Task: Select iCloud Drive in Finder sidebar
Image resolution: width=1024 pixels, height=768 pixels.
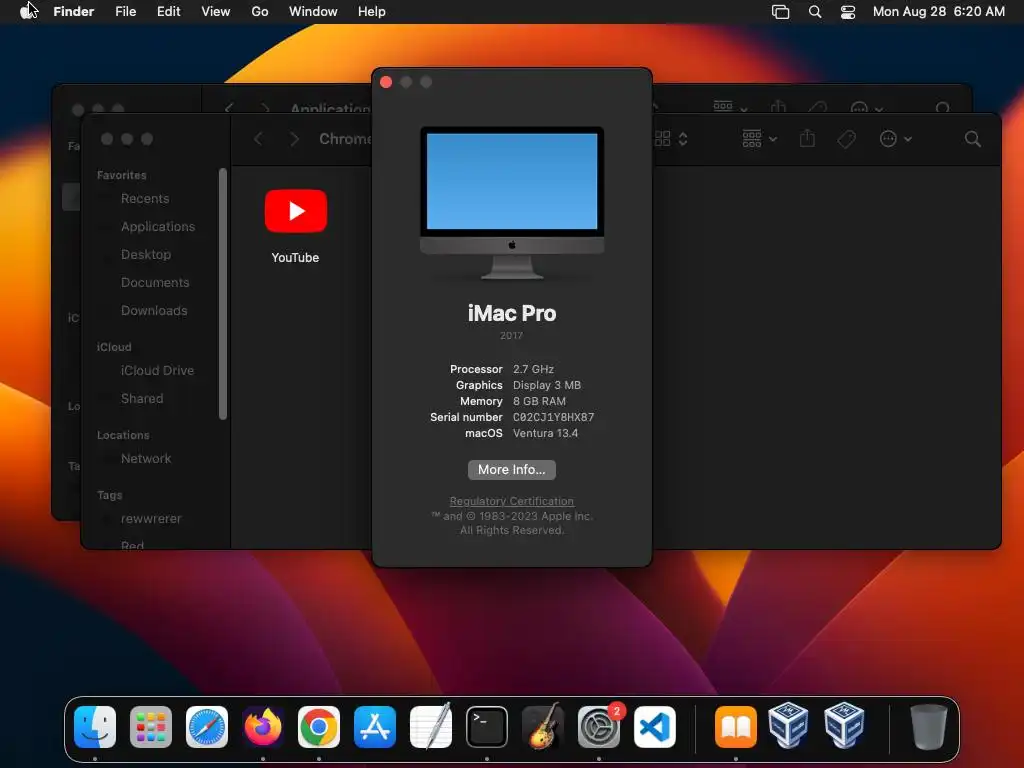Action: [x=157, y=370]
